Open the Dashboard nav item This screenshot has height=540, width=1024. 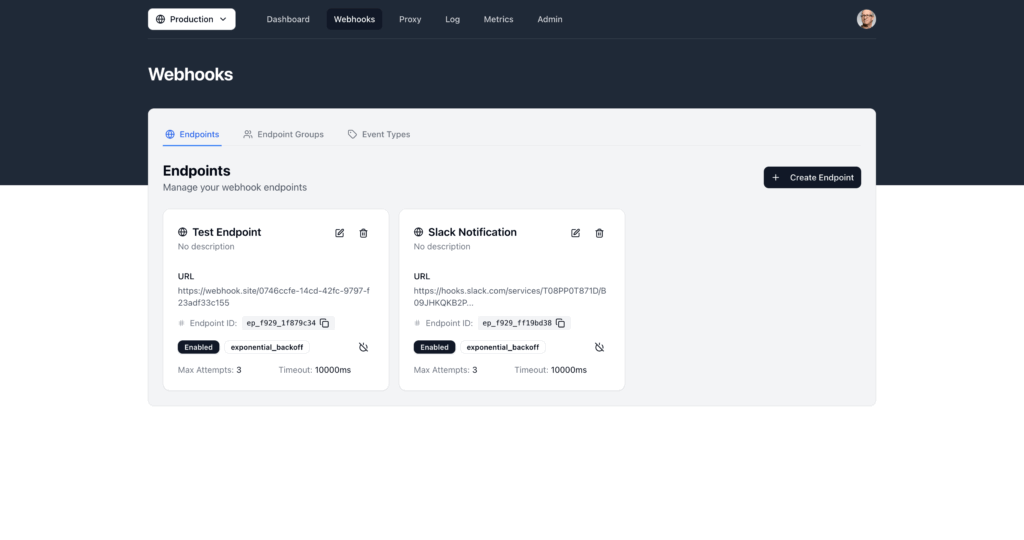288,19
